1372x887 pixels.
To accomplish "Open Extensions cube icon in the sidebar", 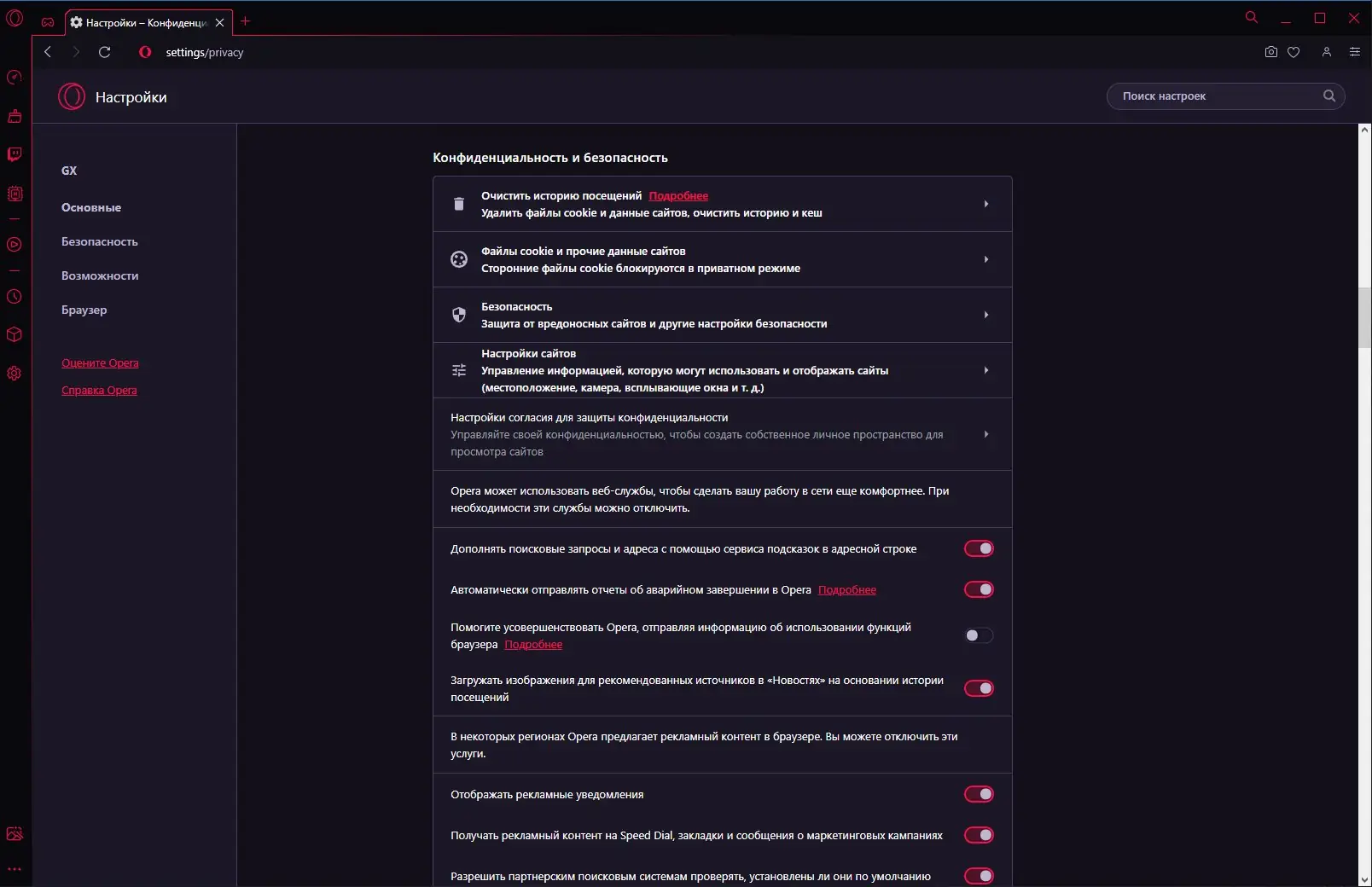I will [15, 334].
